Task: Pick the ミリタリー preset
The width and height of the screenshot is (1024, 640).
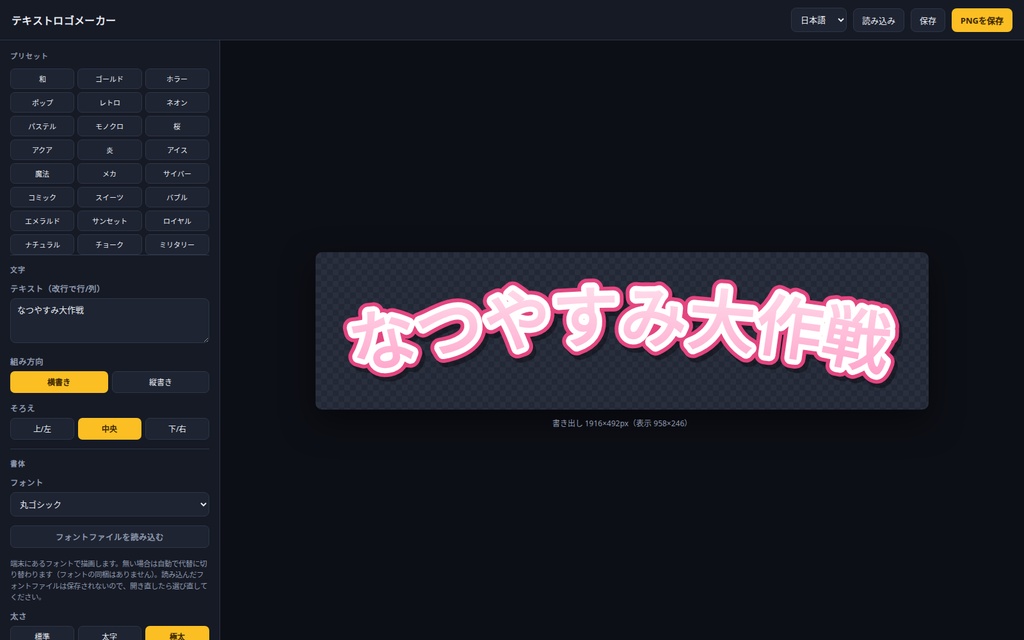Action: [x=177, y=245]
